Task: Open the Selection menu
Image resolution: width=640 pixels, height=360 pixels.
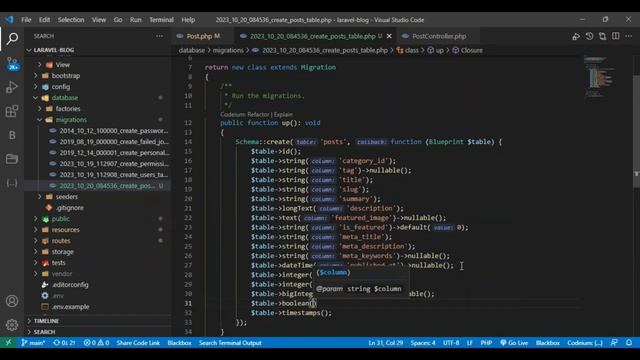Action: click(x=71, y=20)
